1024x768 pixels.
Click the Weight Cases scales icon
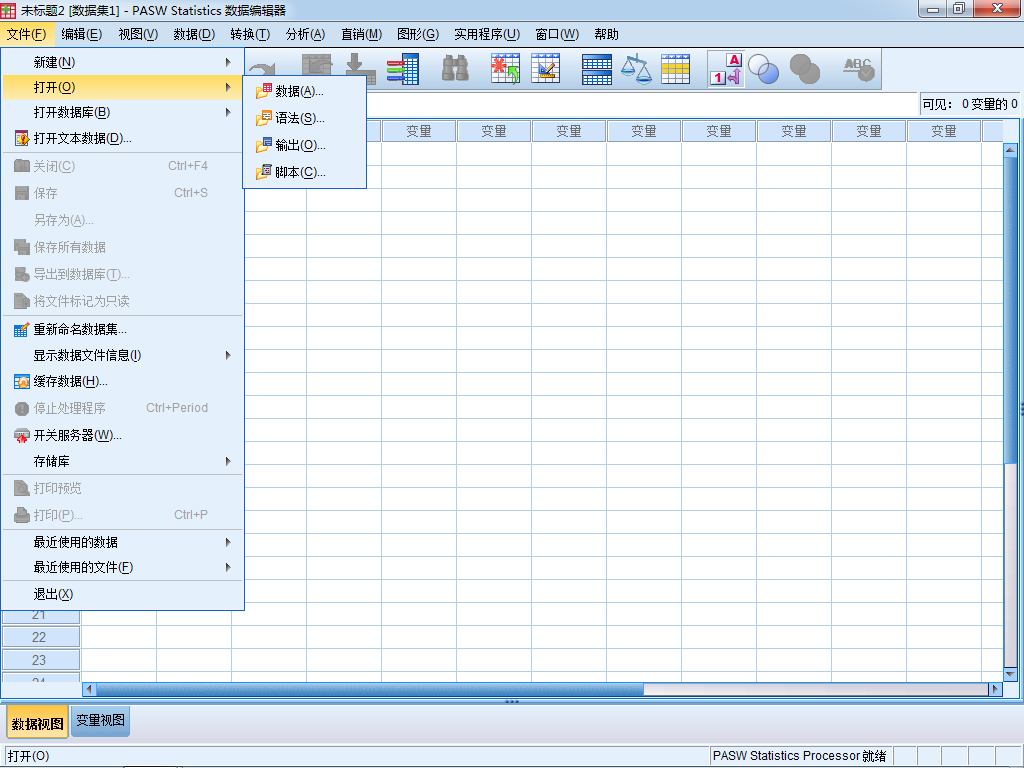point(635,69)
